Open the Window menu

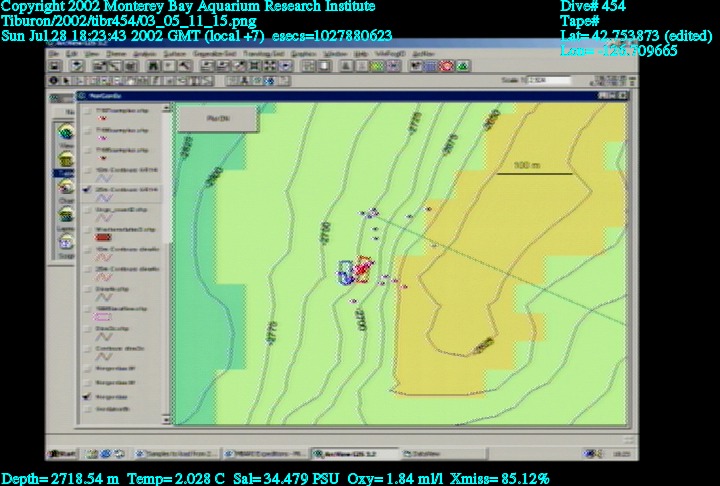335,53
